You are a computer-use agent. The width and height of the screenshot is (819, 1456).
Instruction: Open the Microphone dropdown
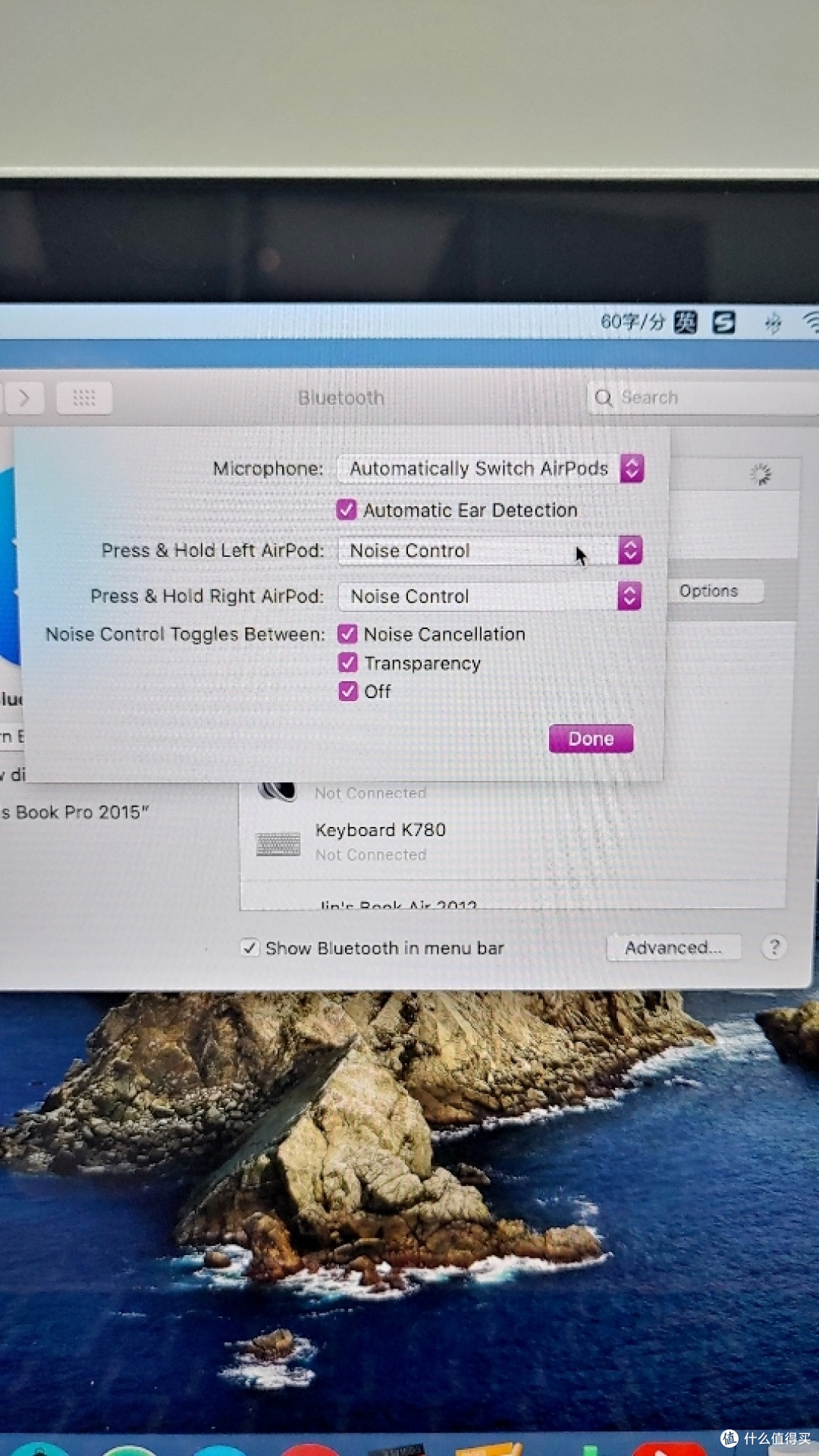pyautogui.click(x=491, y=468)
